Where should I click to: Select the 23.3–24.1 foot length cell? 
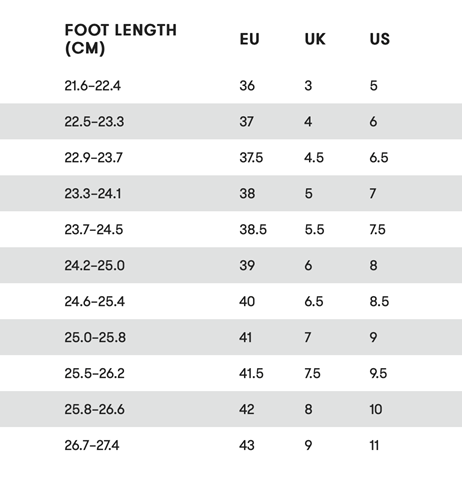pyautogui.click(x=93, y=193)
